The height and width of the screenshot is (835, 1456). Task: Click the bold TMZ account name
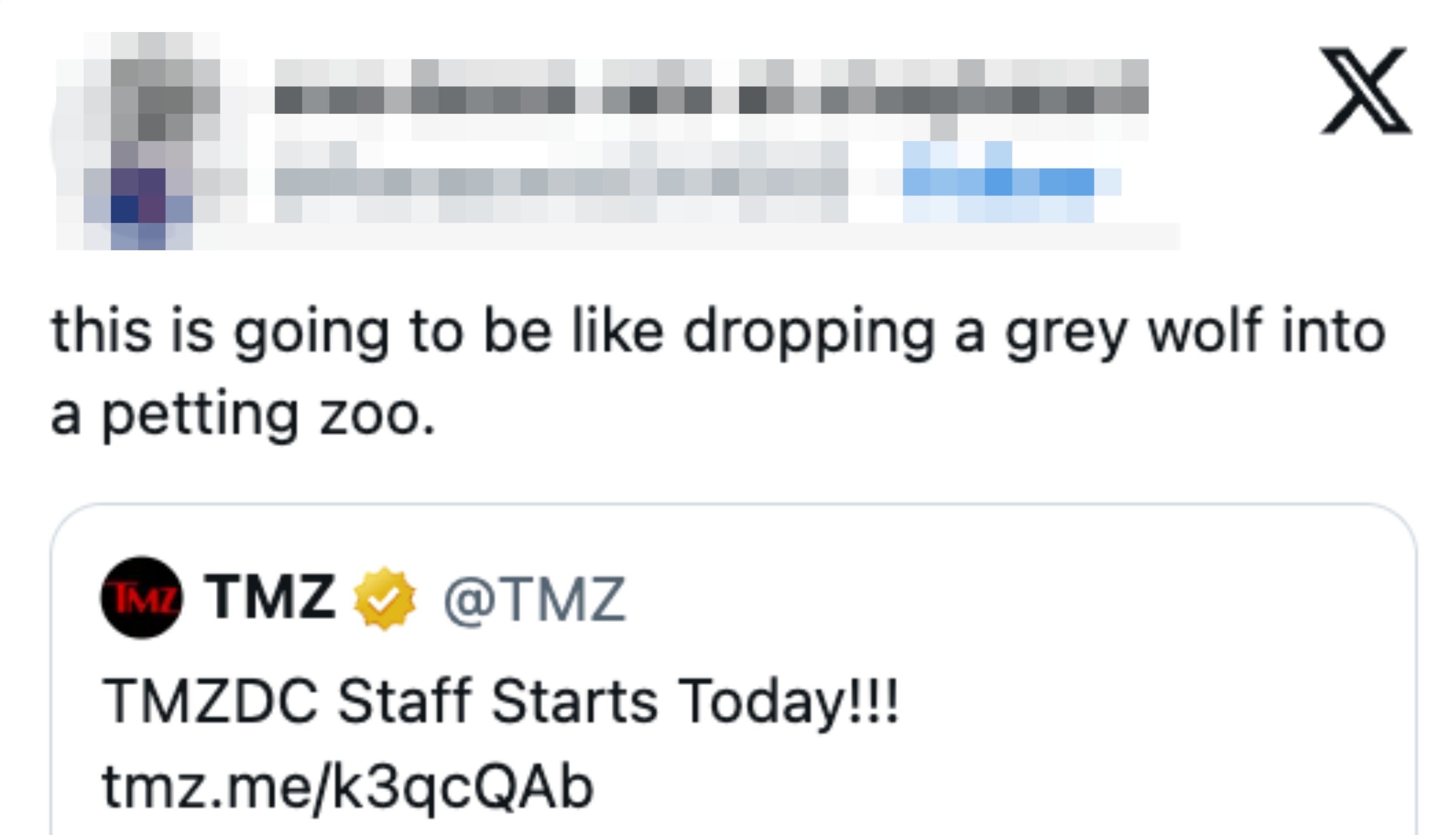click(x=270, y=598)
